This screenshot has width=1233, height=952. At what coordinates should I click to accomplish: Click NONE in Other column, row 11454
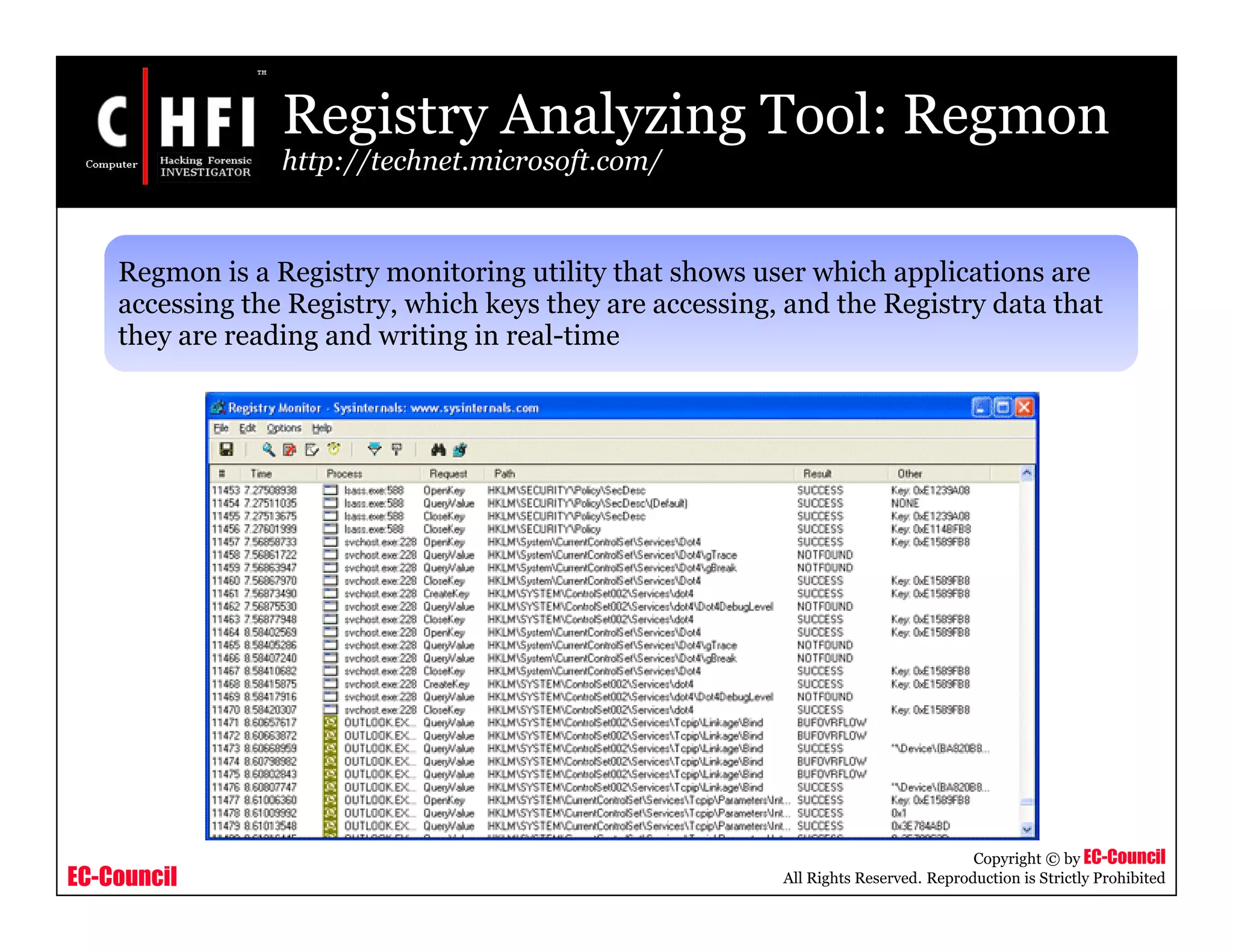905,503
